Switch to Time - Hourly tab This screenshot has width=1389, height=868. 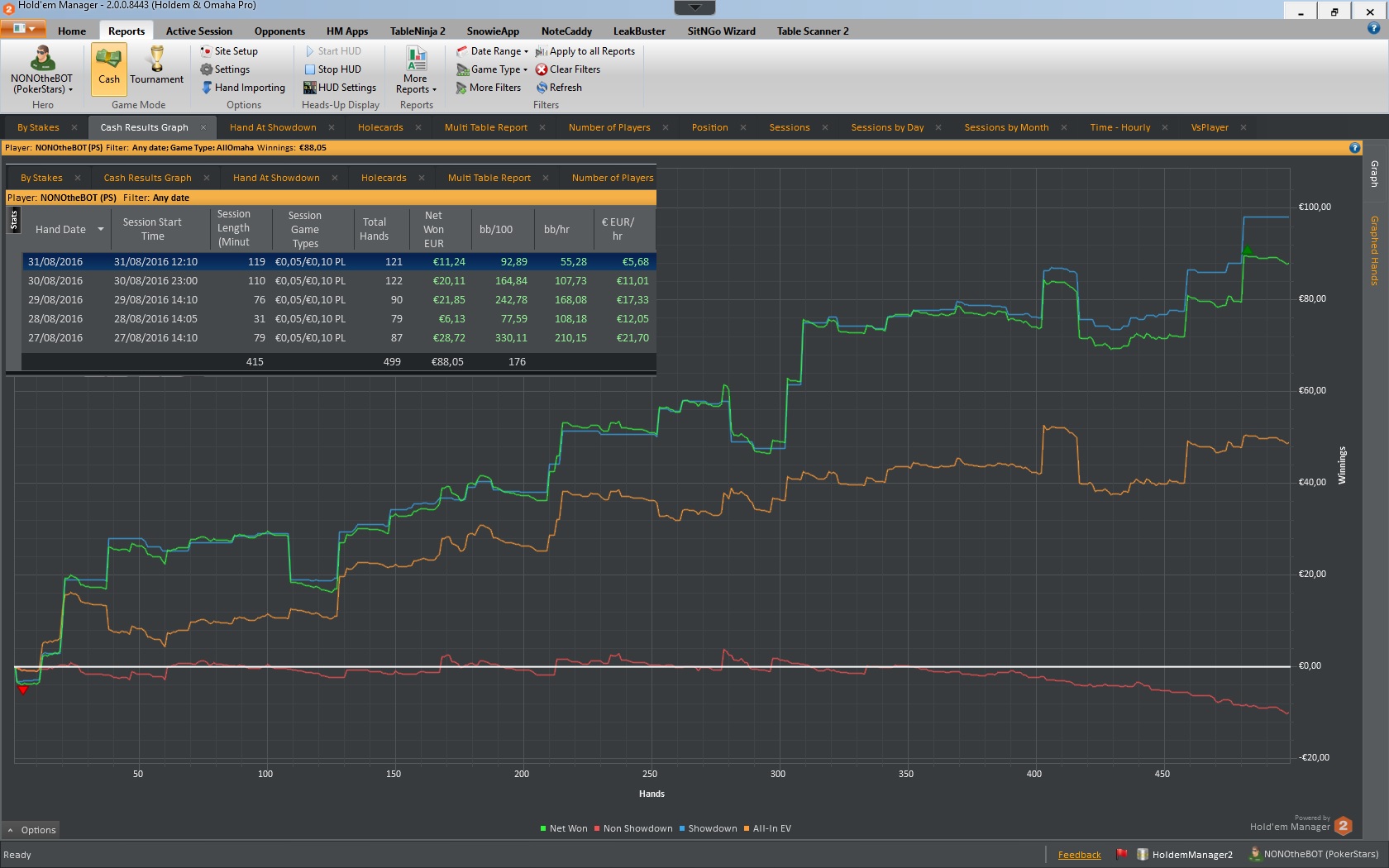point(1119,127)
